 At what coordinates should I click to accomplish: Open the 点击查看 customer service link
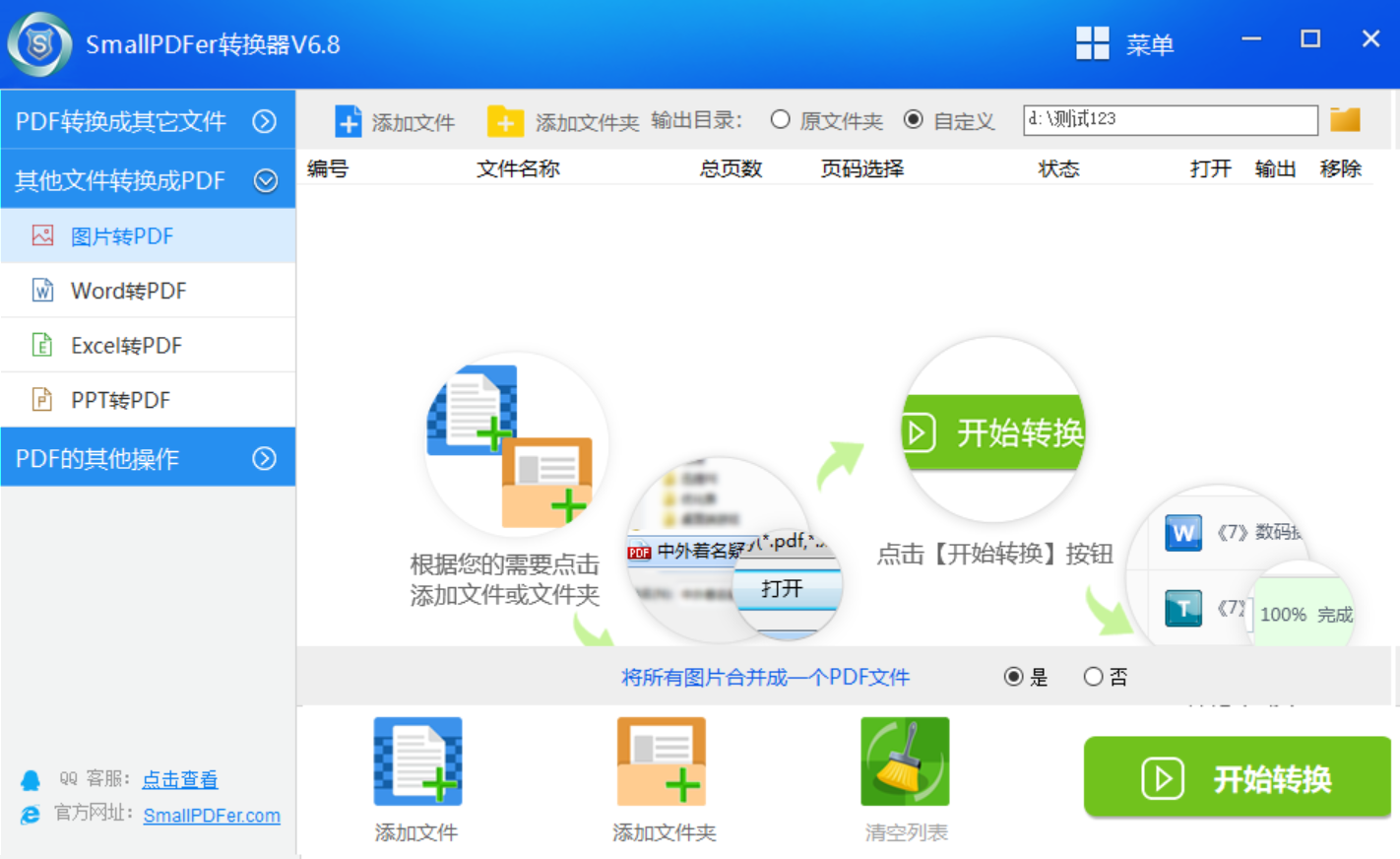click(x=179, y=779)
